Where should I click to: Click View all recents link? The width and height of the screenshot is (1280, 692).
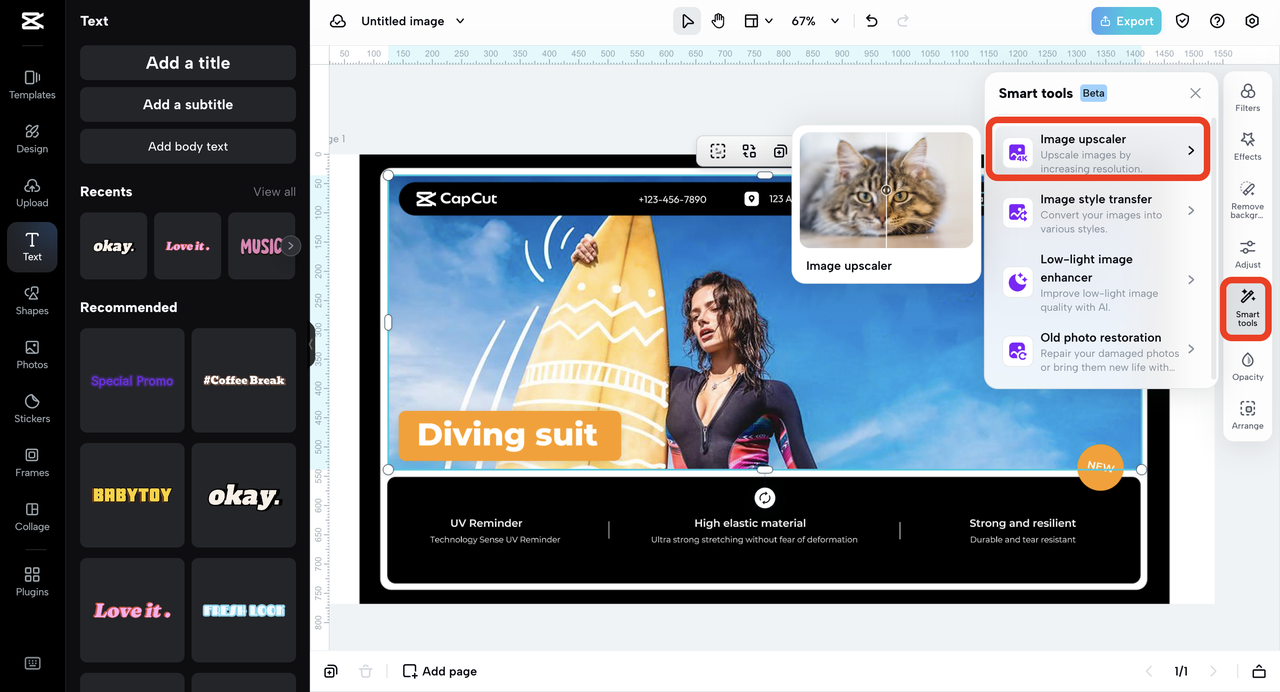tap(274, 192)
